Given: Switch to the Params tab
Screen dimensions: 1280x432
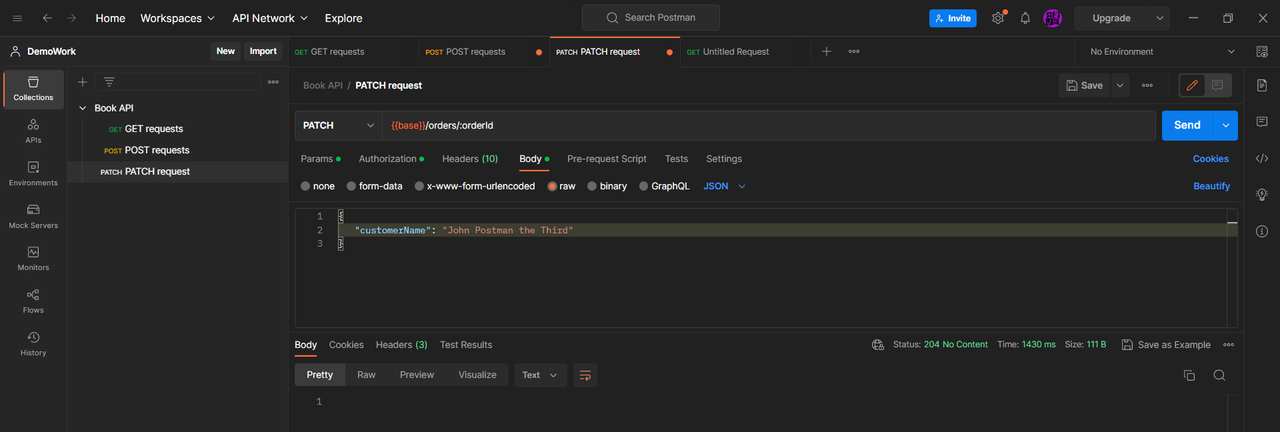Looking at the screenshot, I should (320, 159).
